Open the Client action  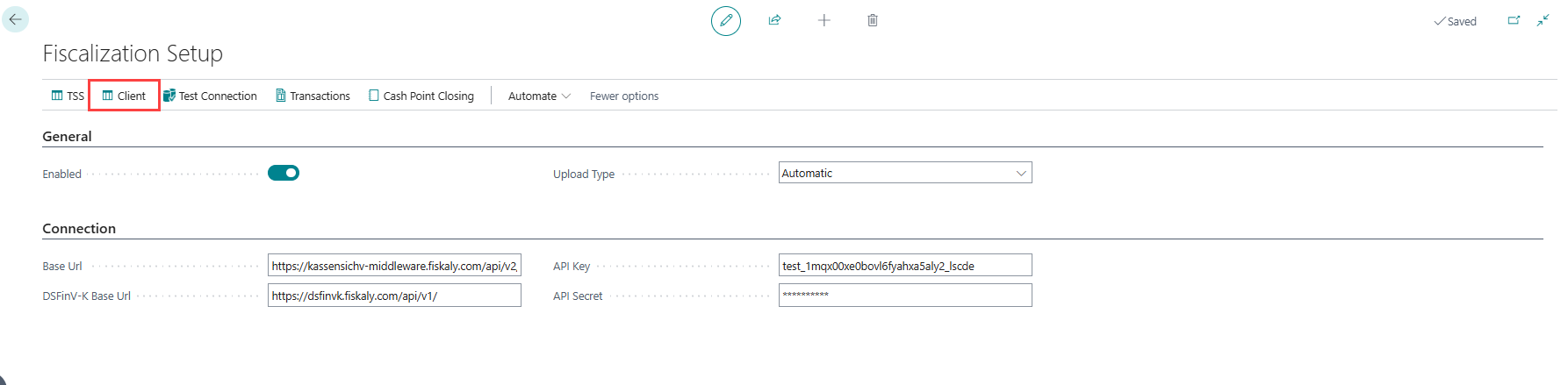(124, 96)
